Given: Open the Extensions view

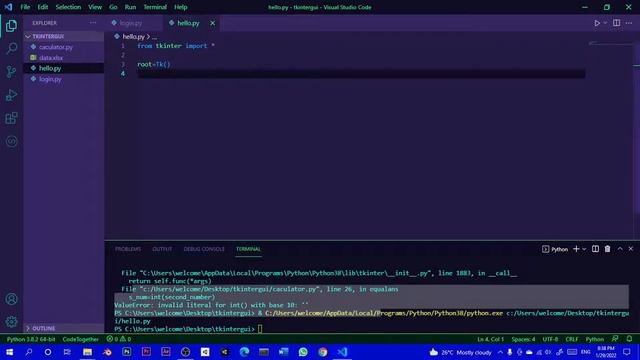Looking at the screenshot, I should click(11, 118).
